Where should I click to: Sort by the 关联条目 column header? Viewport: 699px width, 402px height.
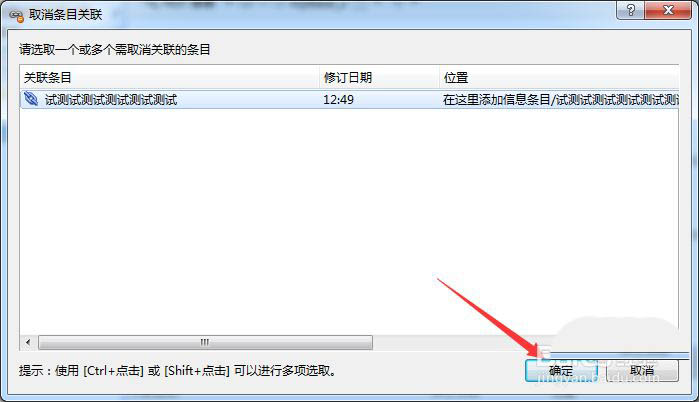point(170,78)
